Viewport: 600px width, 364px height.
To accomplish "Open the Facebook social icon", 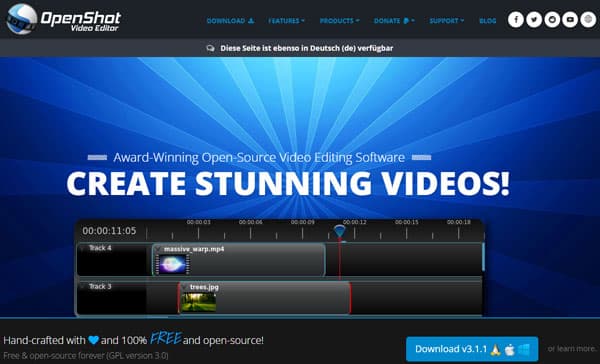I will pyautogui.click(x=516, y=20).
